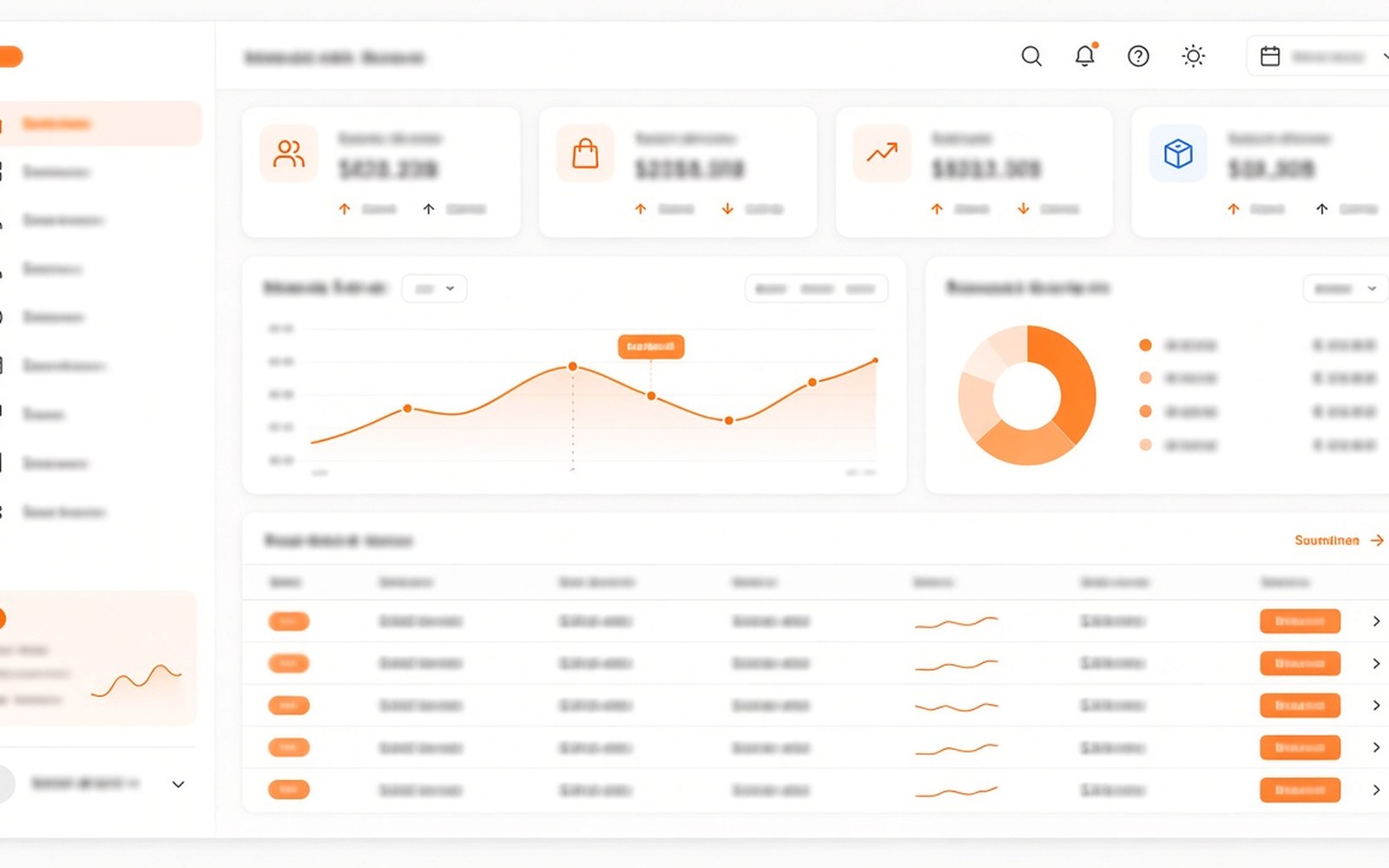
Task: Toggle light theme sun icon
Action: (x=1194, y=56)
